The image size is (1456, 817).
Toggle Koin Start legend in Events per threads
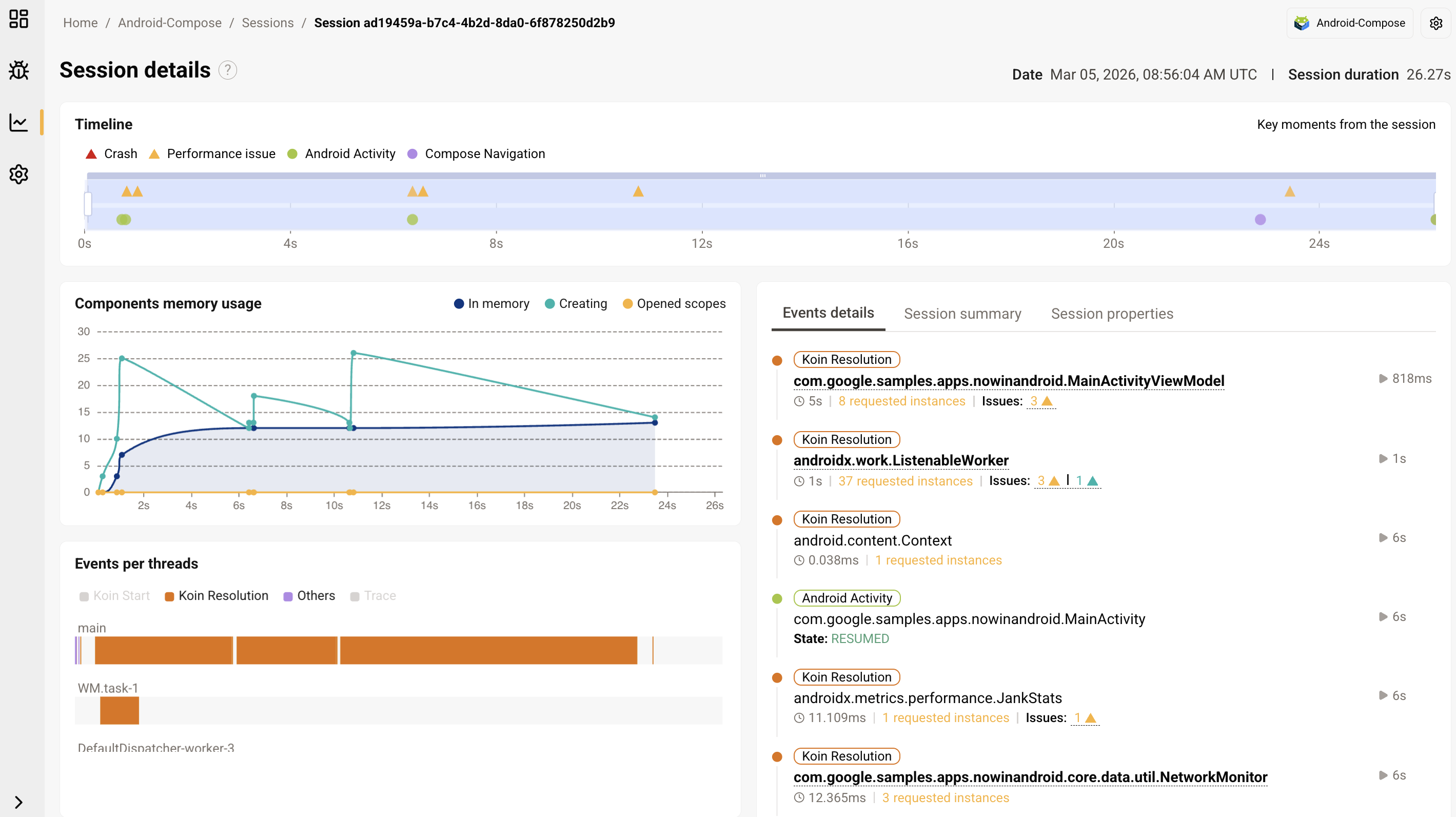[115, 595]
